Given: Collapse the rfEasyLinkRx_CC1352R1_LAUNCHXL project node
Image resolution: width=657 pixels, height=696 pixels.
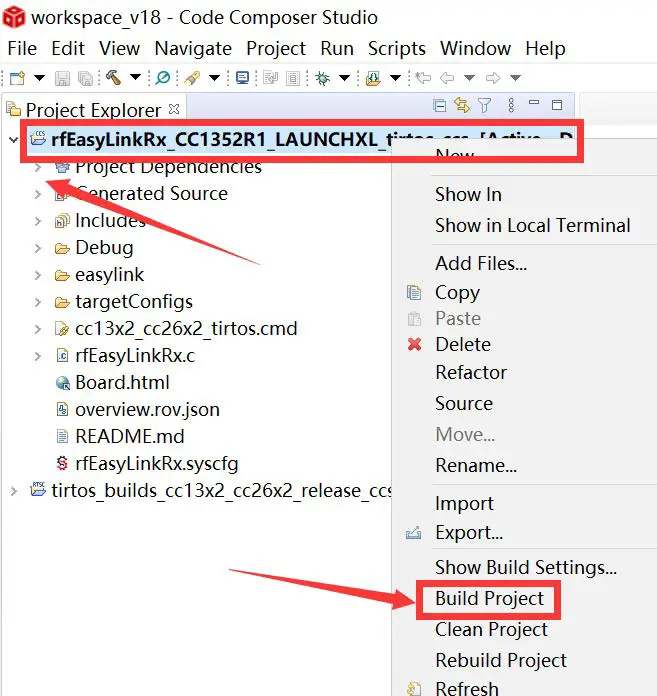Looking at the screenshot, I should [13, 140].
